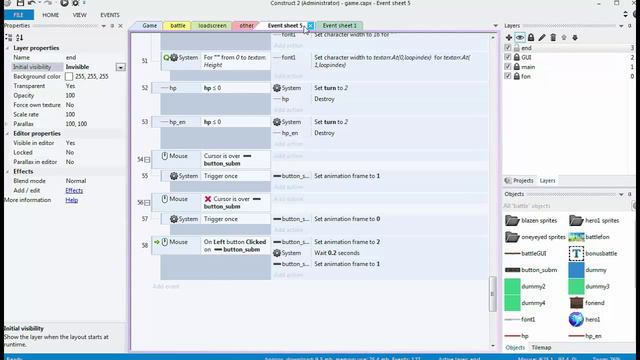Click the categorized sort icon in Properties
The image size is (640, 360).
9,38
